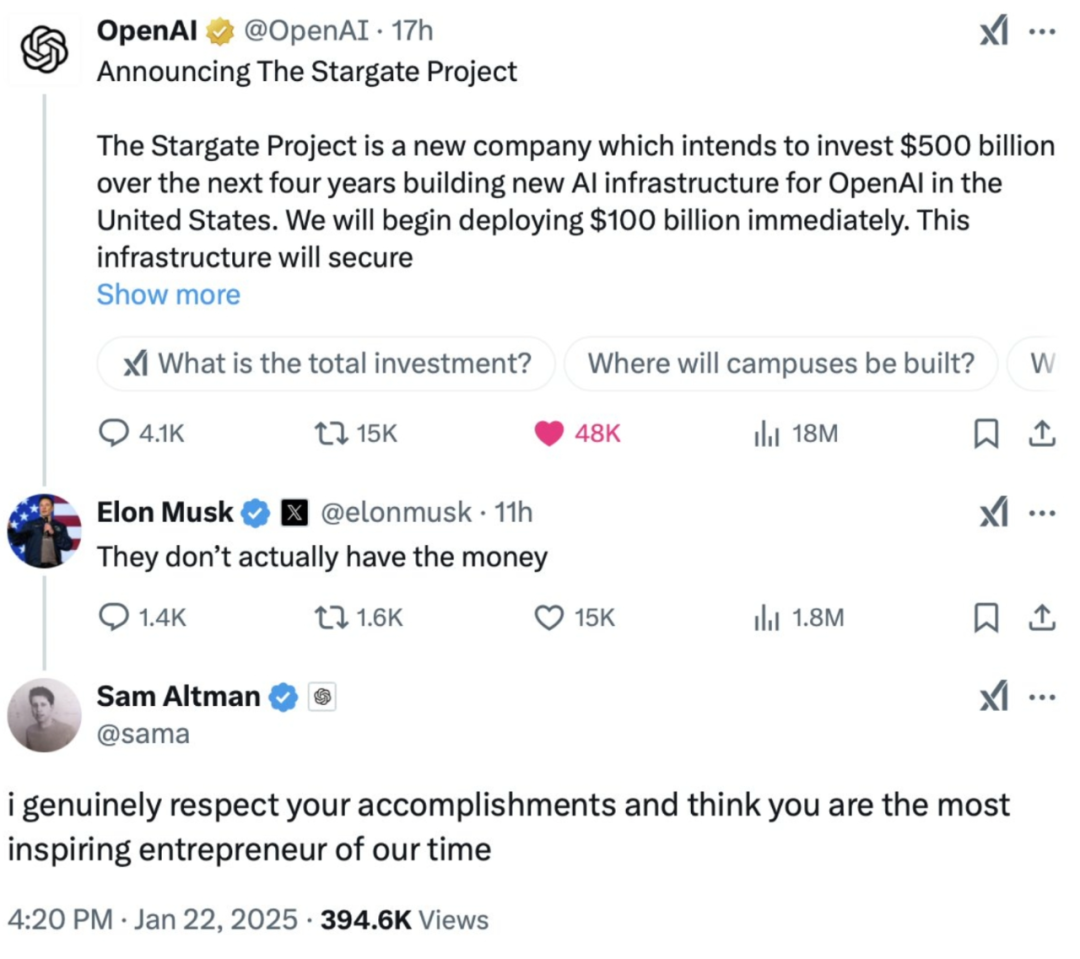Open the @sama profile handle
Image resolution: width=1080 pixels, height=959 pixels.
pyautogui.click(x=143, y=735)
